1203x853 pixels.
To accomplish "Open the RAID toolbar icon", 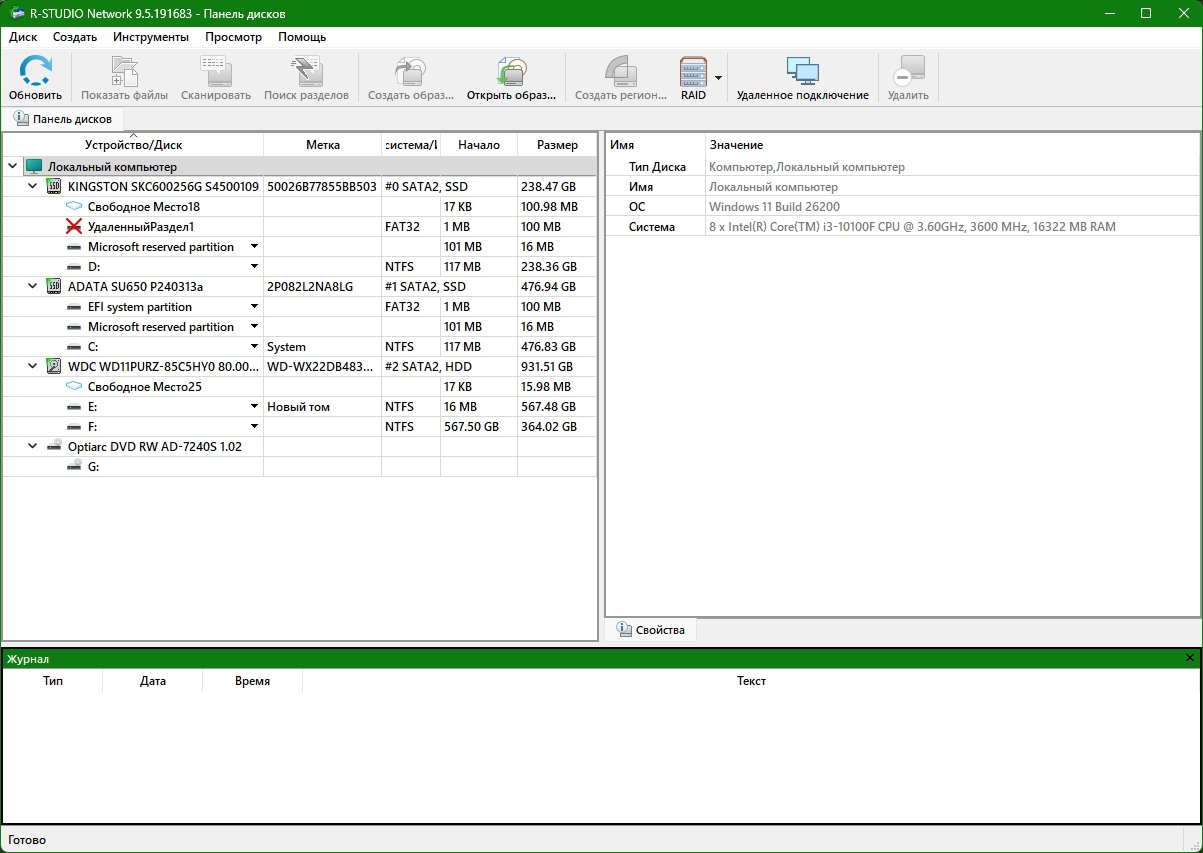I will 693,72.
